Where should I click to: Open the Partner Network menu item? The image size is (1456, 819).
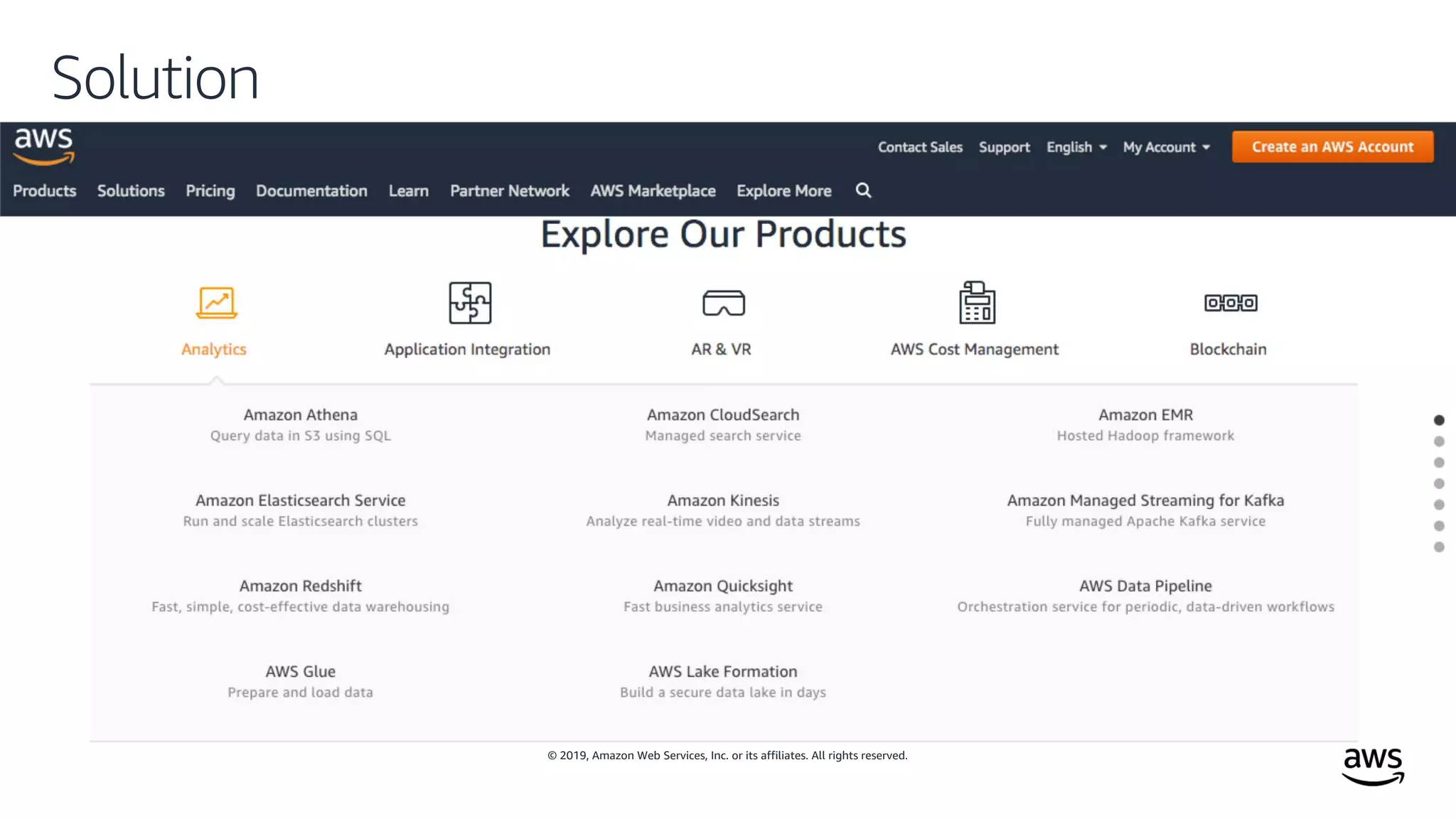(x=510, y=191)
